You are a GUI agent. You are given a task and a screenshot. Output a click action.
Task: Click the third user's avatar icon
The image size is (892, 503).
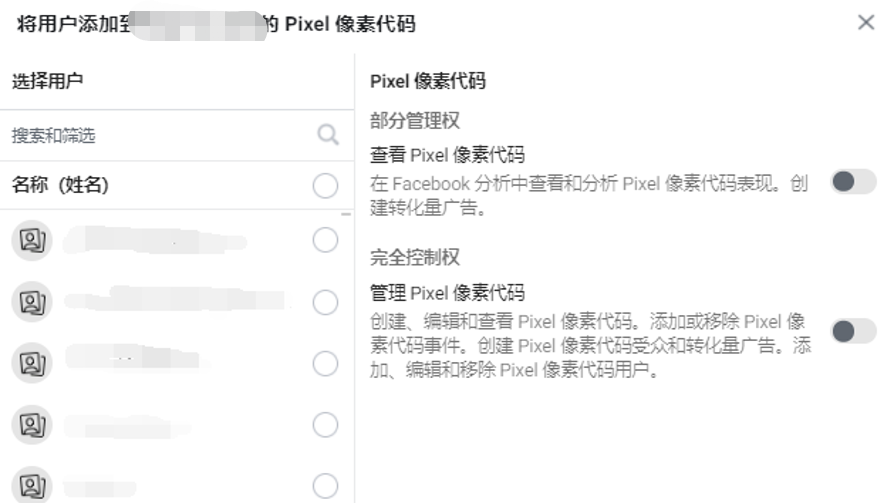coord(32,363)
